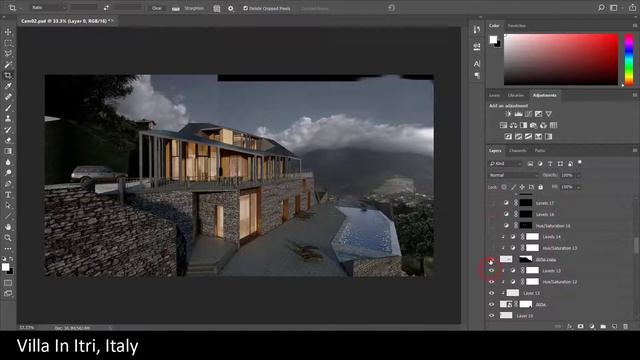Screen dimensions: 640x360
Task: Click the delete layer trash icon
Action: point(626,327)
